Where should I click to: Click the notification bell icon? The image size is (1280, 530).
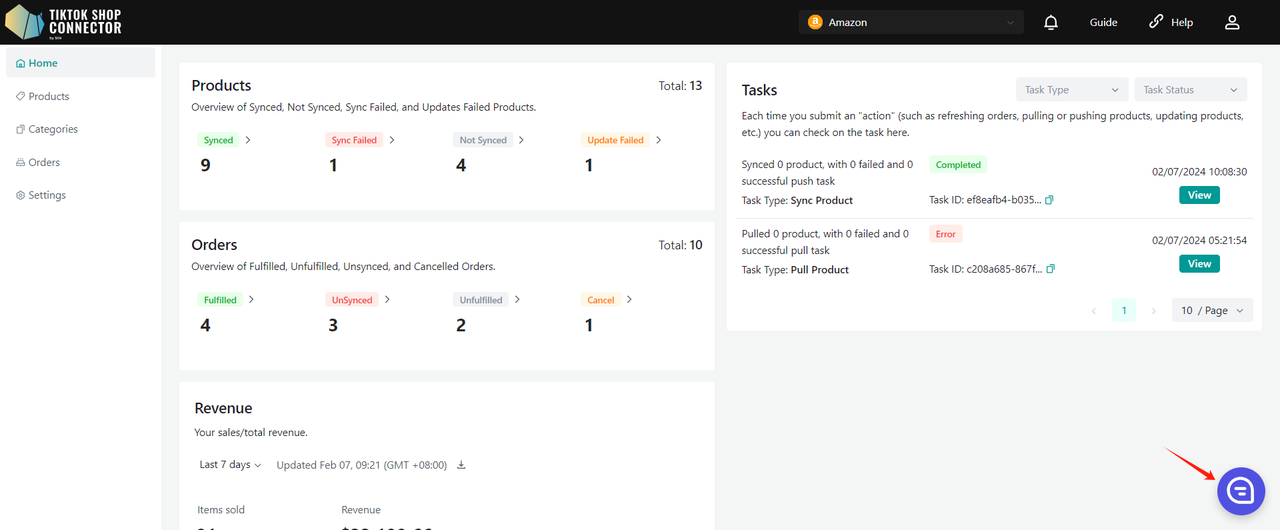1051,22
